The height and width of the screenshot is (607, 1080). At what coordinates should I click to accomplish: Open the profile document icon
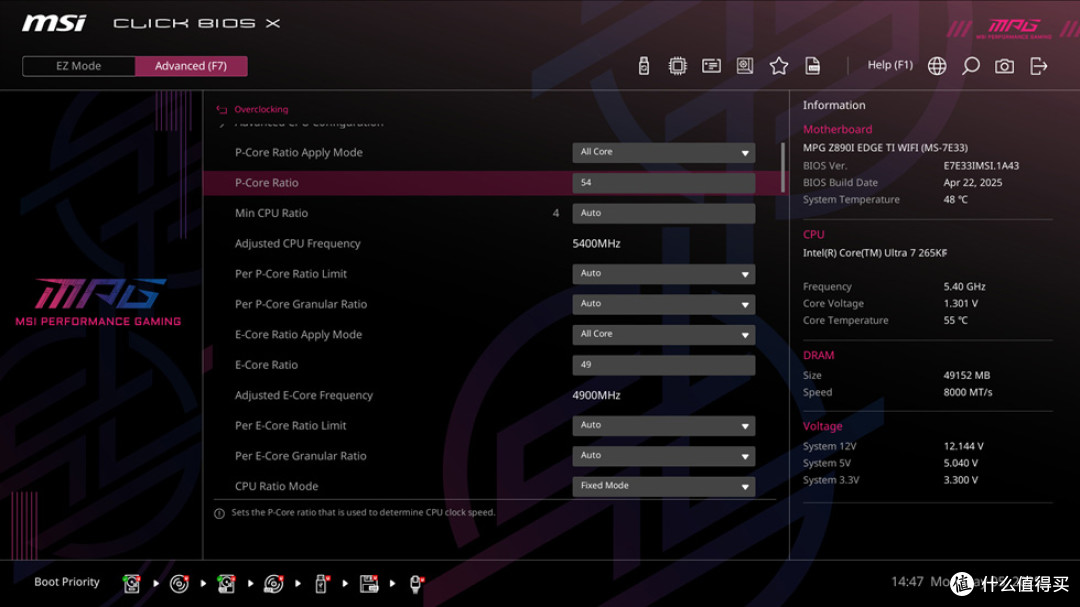click(812, 65)
